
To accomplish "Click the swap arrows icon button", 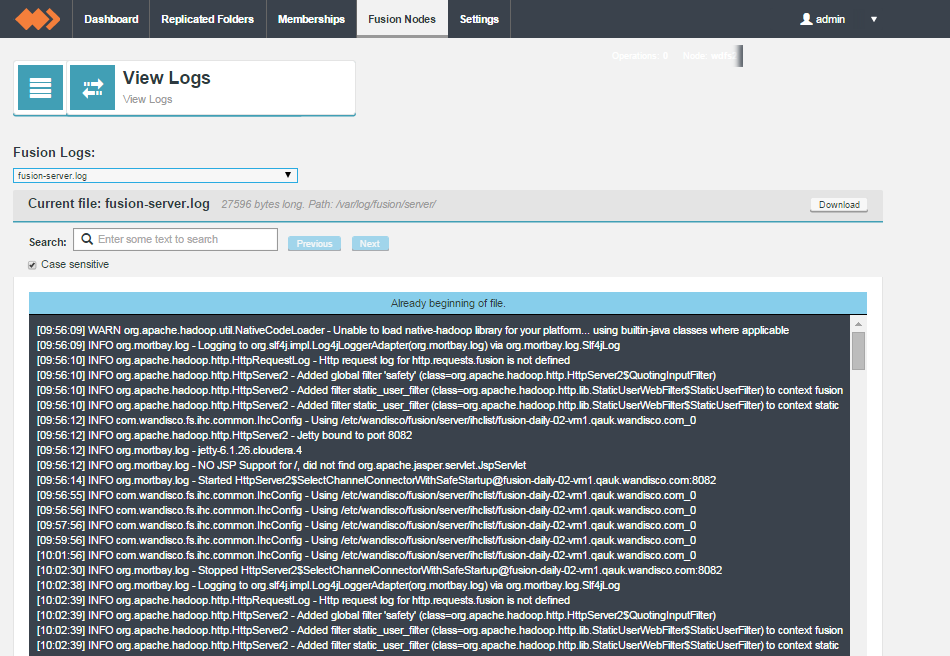I will (x=93, y=88).
